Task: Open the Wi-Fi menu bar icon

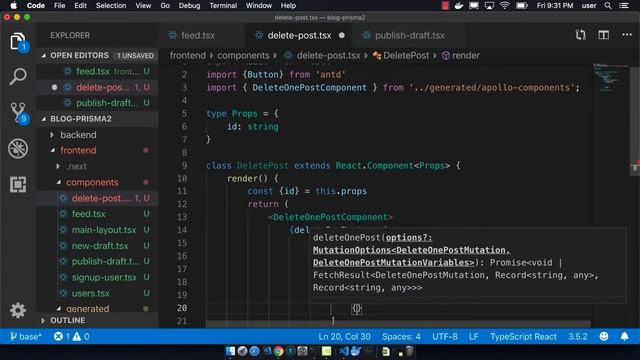Action: [x=504, y=6]
